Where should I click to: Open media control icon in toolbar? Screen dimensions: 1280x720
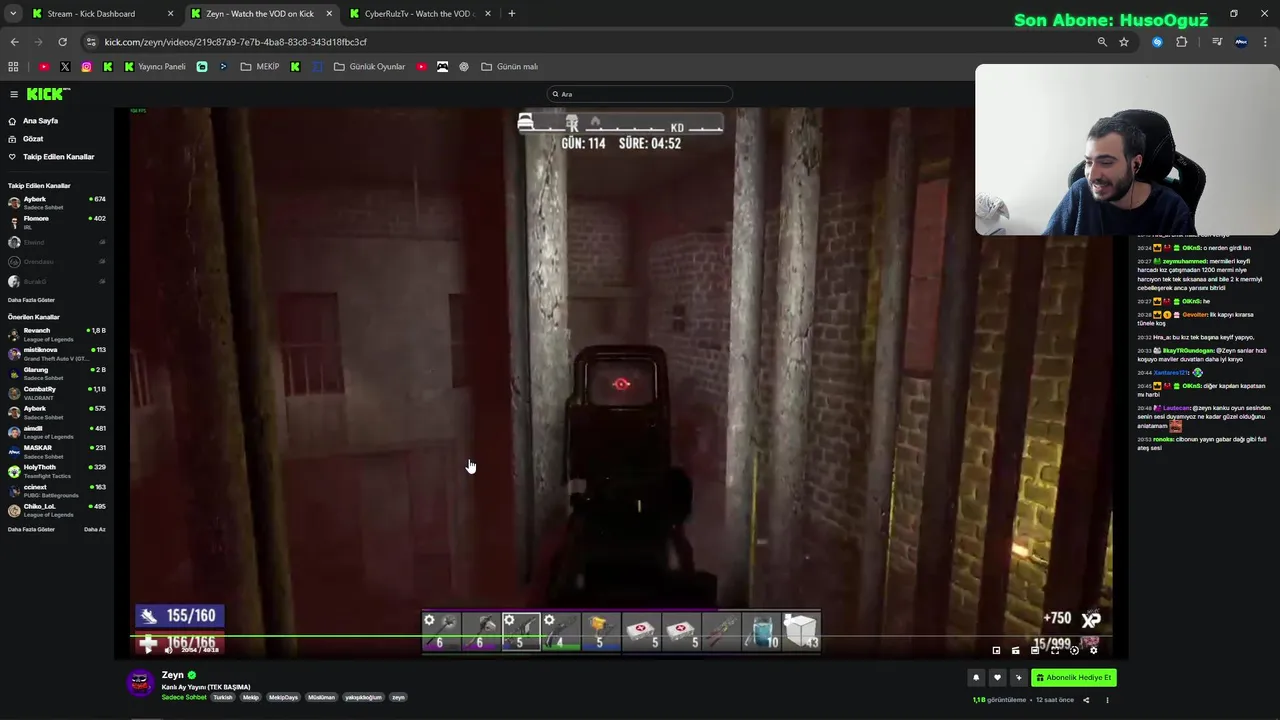[1217, 42]
